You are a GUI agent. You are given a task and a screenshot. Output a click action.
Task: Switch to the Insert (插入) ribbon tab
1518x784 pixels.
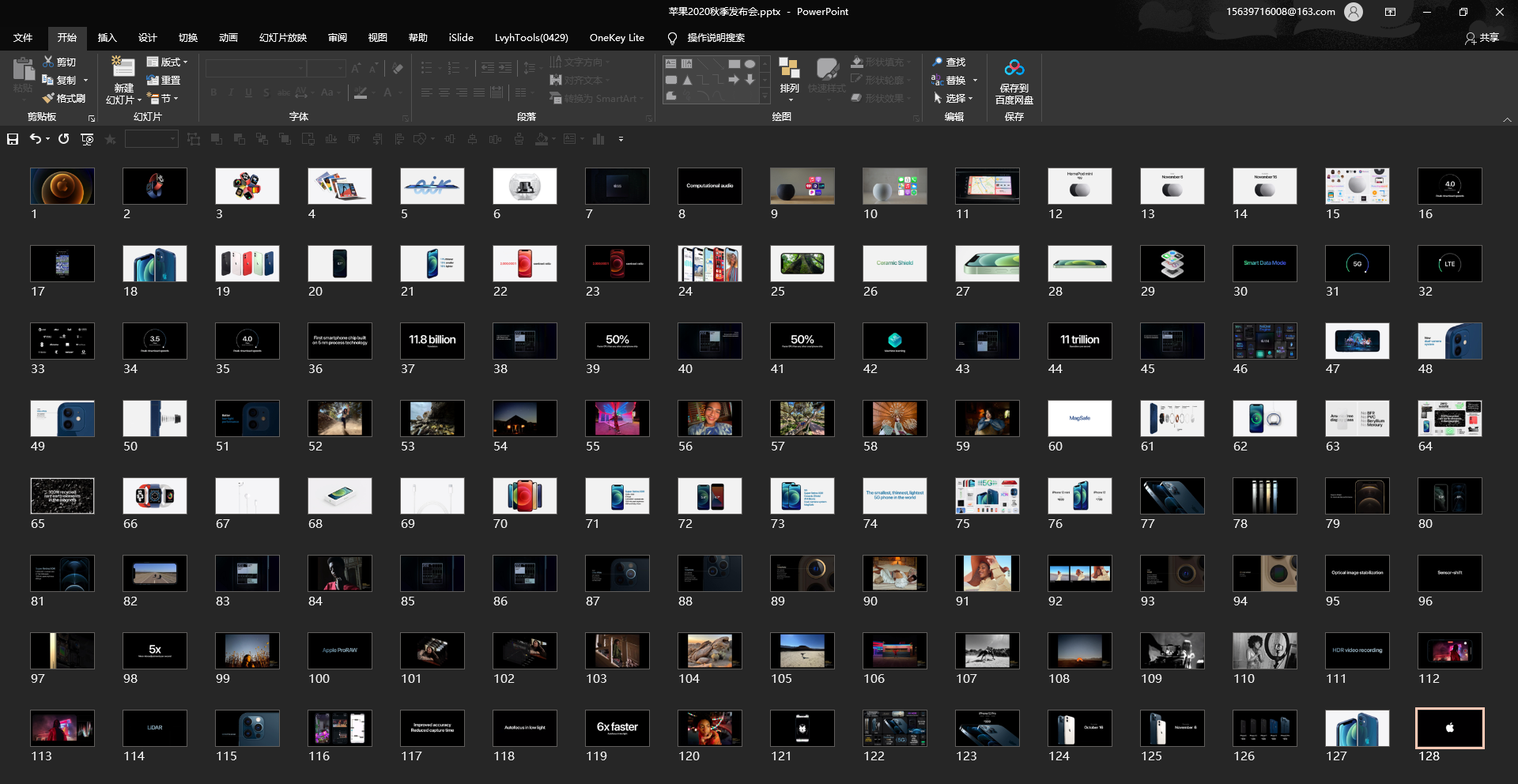click(x=107, y=37)
